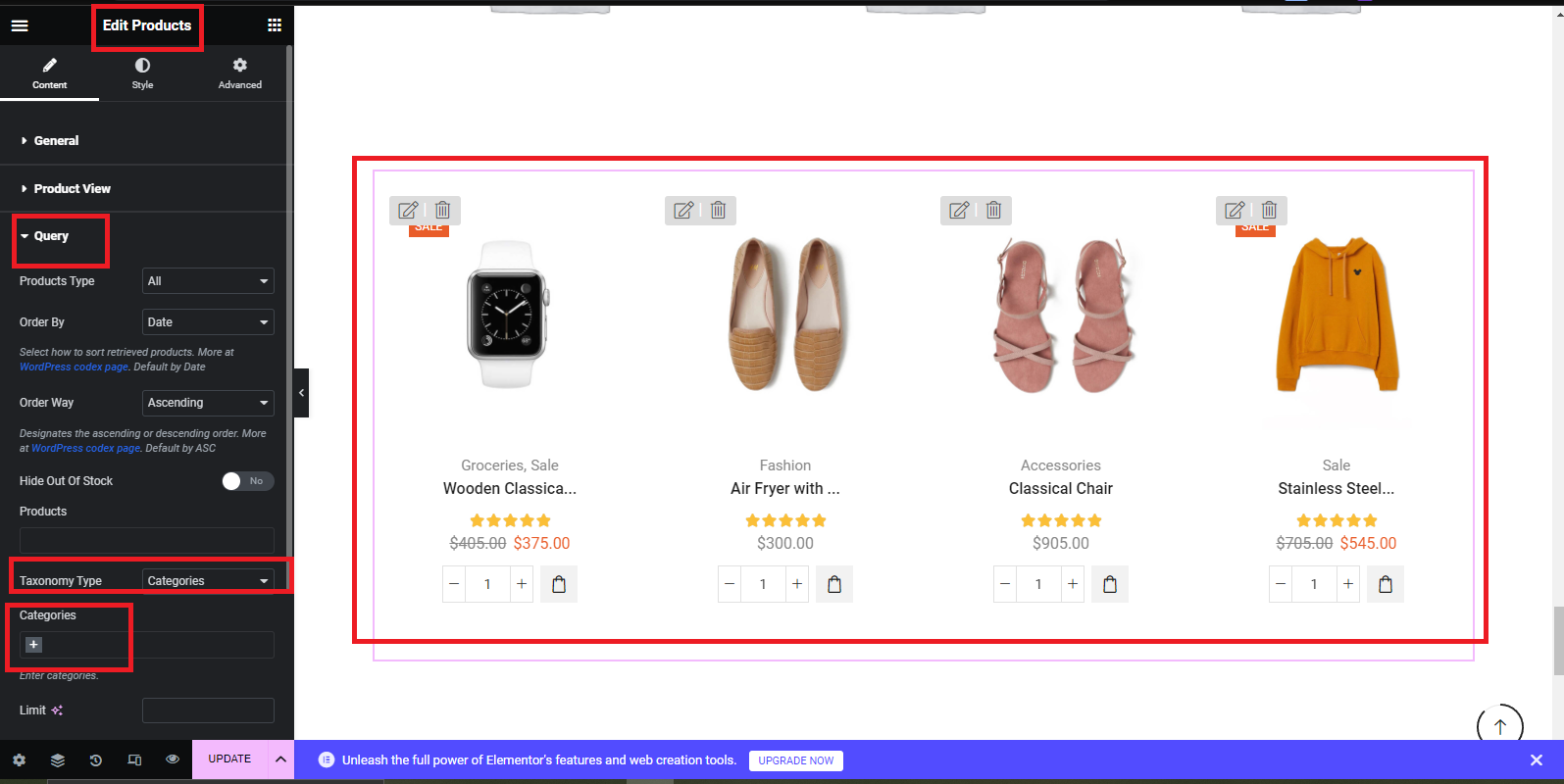Open page settings gear in bottom bar
This screenshot has width=1564, height=784.
(x=20, y=759)
